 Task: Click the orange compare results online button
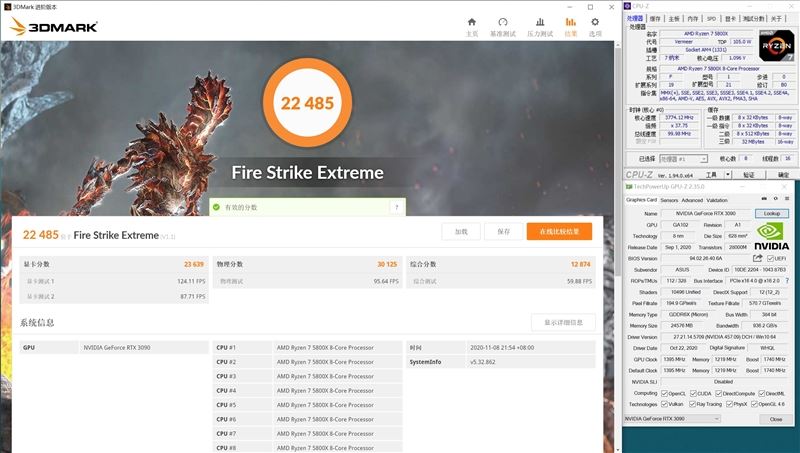(559, 232)
